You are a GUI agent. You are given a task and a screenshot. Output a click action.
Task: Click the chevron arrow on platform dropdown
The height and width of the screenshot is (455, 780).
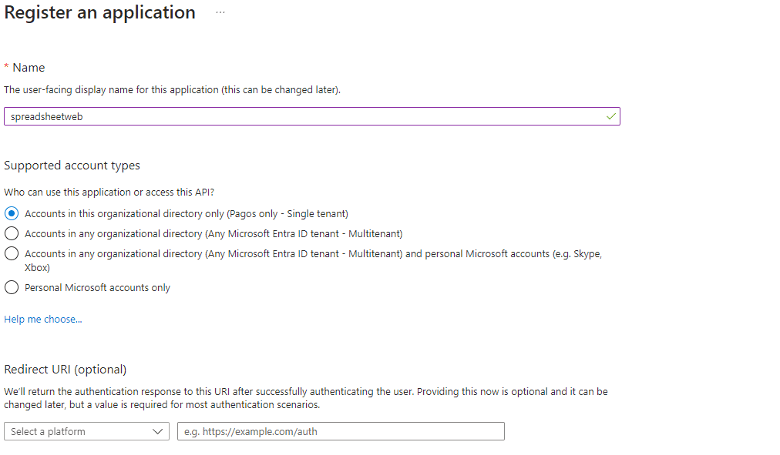(158, 432)
